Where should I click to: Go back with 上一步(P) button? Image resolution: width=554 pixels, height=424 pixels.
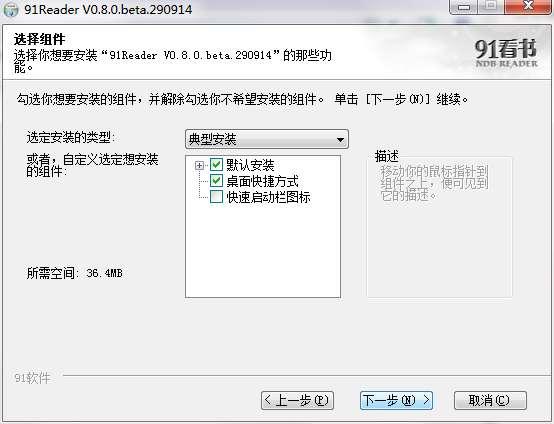(297, 400)
